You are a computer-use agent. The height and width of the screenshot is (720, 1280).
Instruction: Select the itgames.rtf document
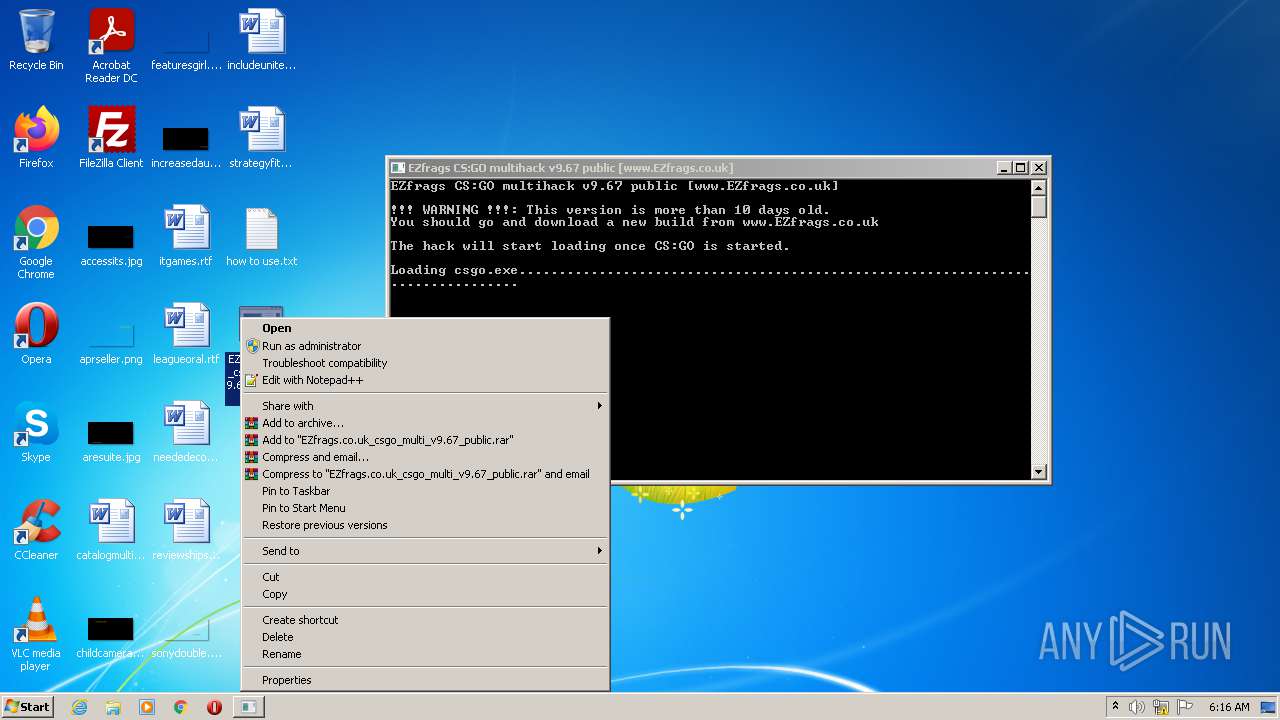coord(186,237)
